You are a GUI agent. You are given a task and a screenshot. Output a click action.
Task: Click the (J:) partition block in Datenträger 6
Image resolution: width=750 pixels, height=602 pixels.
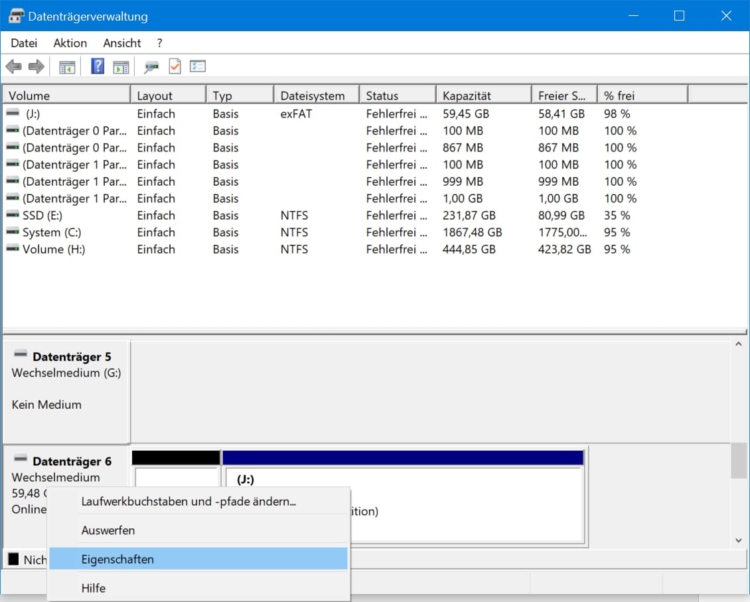point(402,490)
